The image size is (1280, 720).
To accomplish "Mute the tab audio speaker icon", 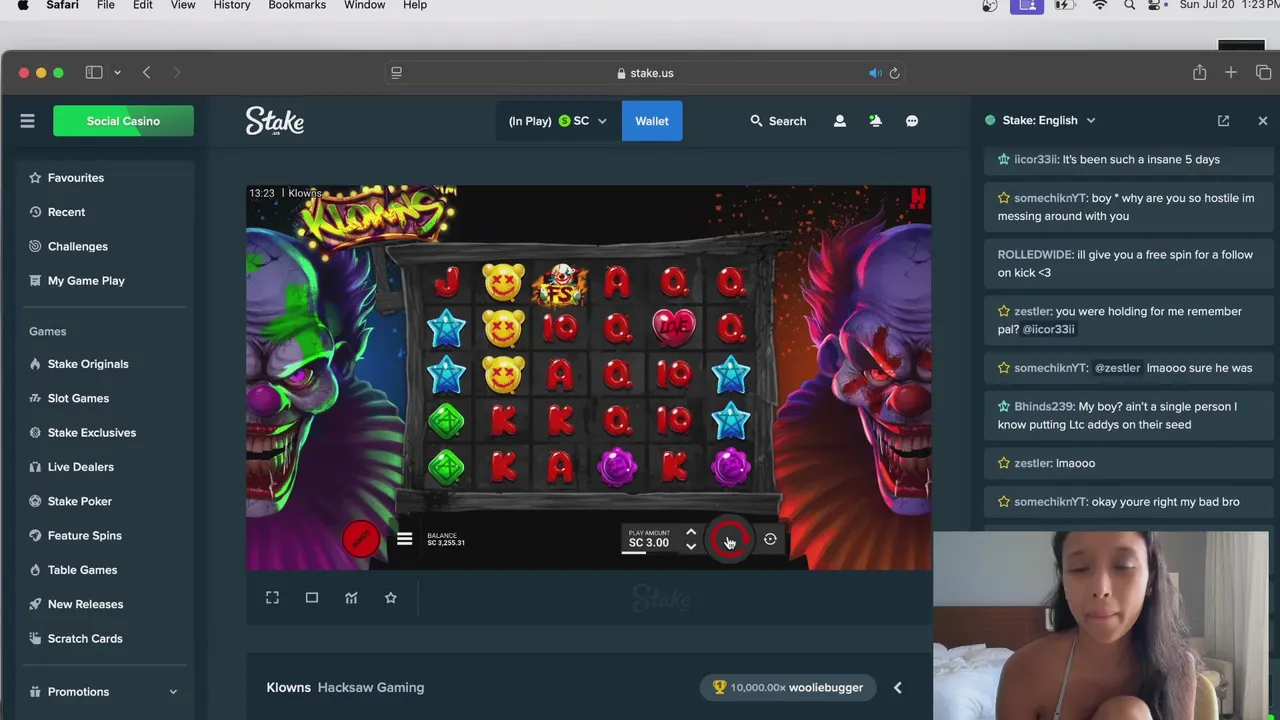I will (x=875, y=73).
